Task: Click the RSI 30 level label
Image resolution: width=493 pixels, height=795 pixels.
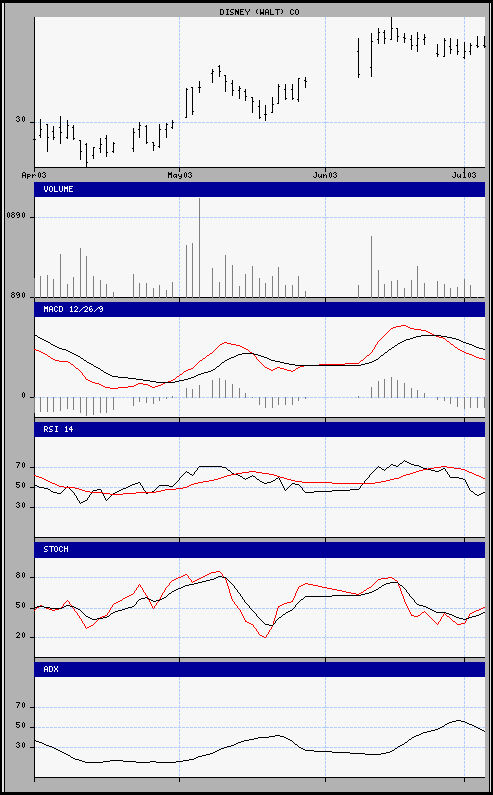Action: (x=21, y=505)
